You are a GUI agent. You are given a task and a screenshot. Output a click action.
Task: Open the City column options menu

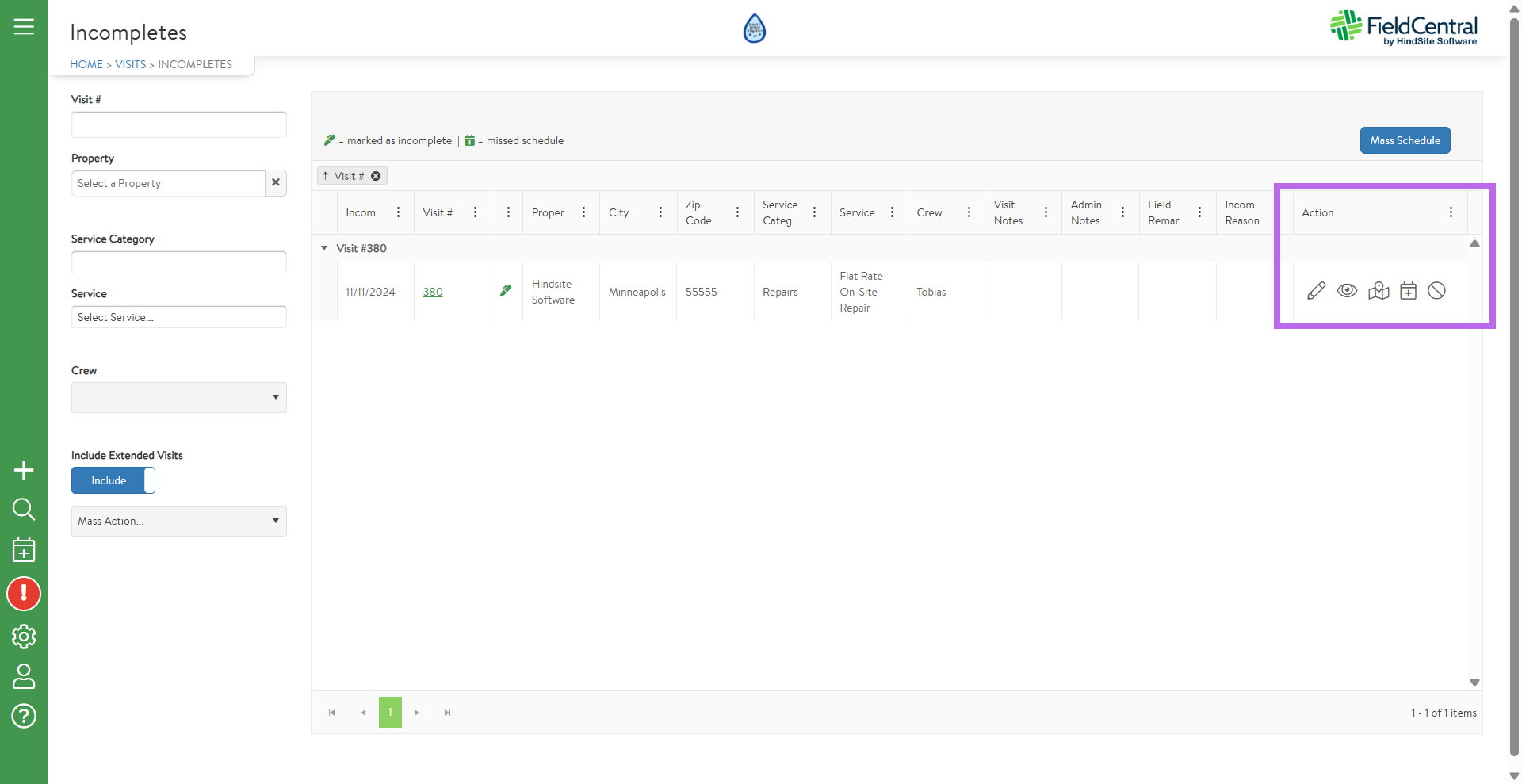(660, 212)
